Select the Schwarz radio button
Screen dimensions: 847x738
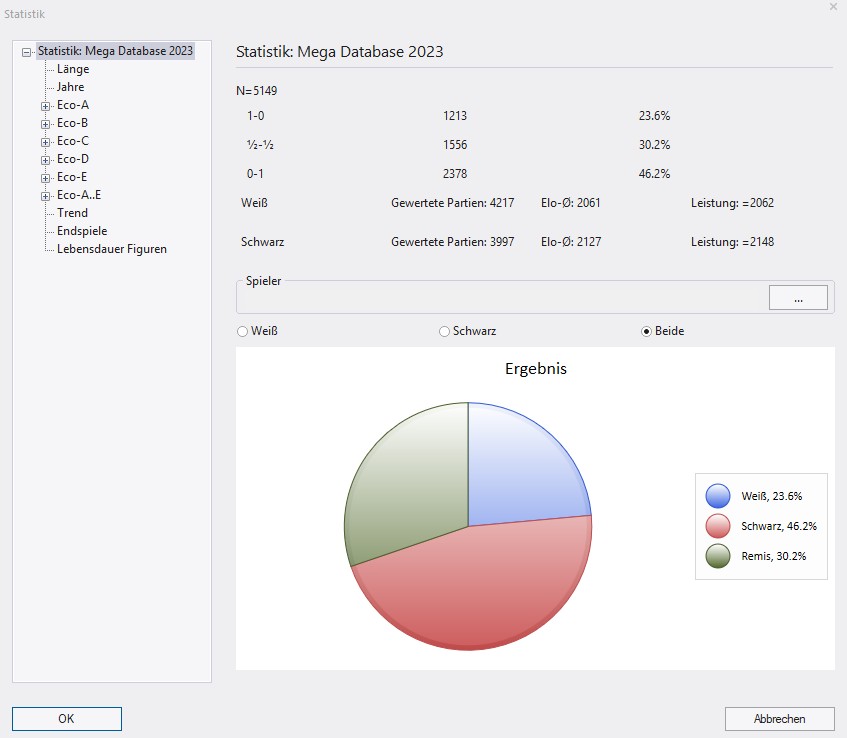(444, 331)
